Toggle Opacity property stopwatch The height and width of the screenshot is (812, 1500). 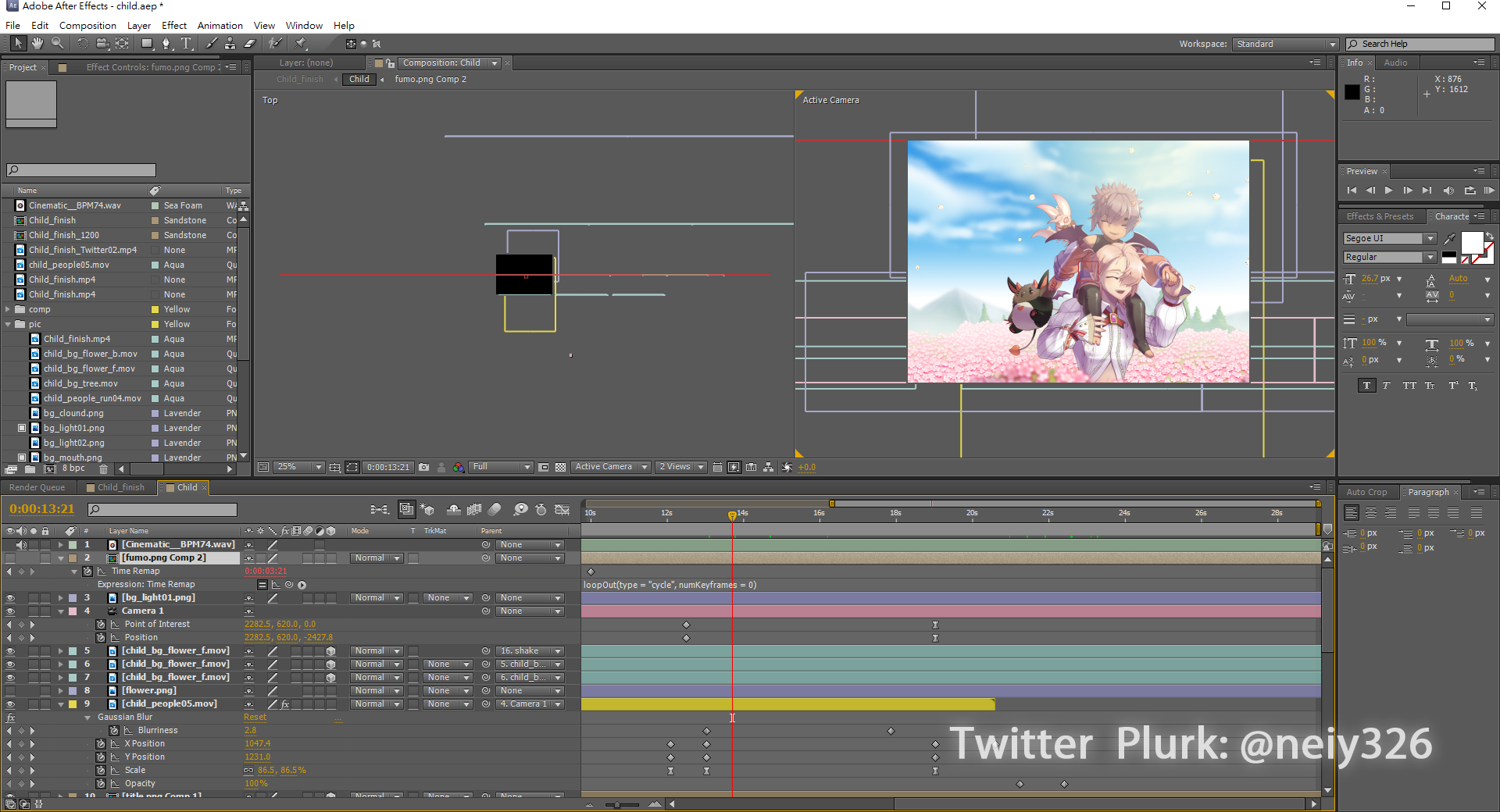101,783
